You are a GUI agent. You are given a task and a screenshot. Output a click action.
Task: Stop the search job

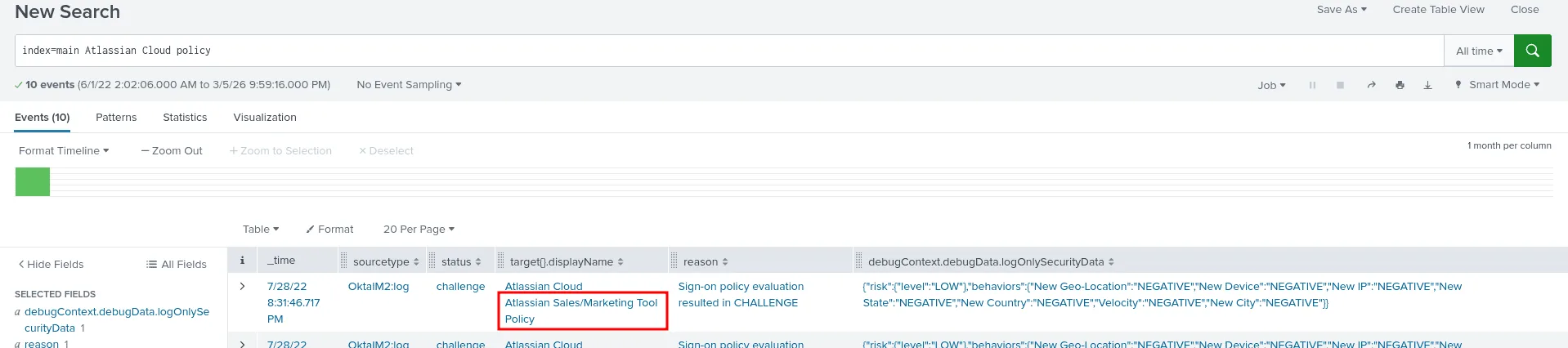[1340, 85]
